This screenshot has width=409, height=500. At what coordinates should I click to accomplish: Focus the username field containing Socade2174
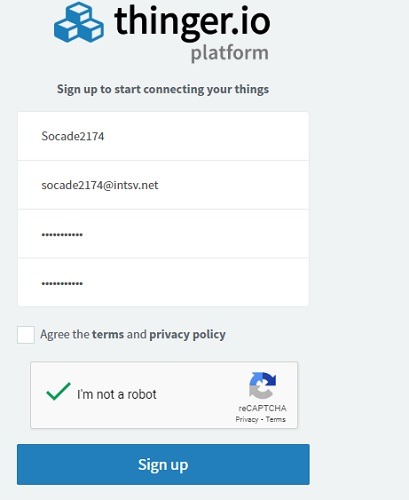[163, 136]
